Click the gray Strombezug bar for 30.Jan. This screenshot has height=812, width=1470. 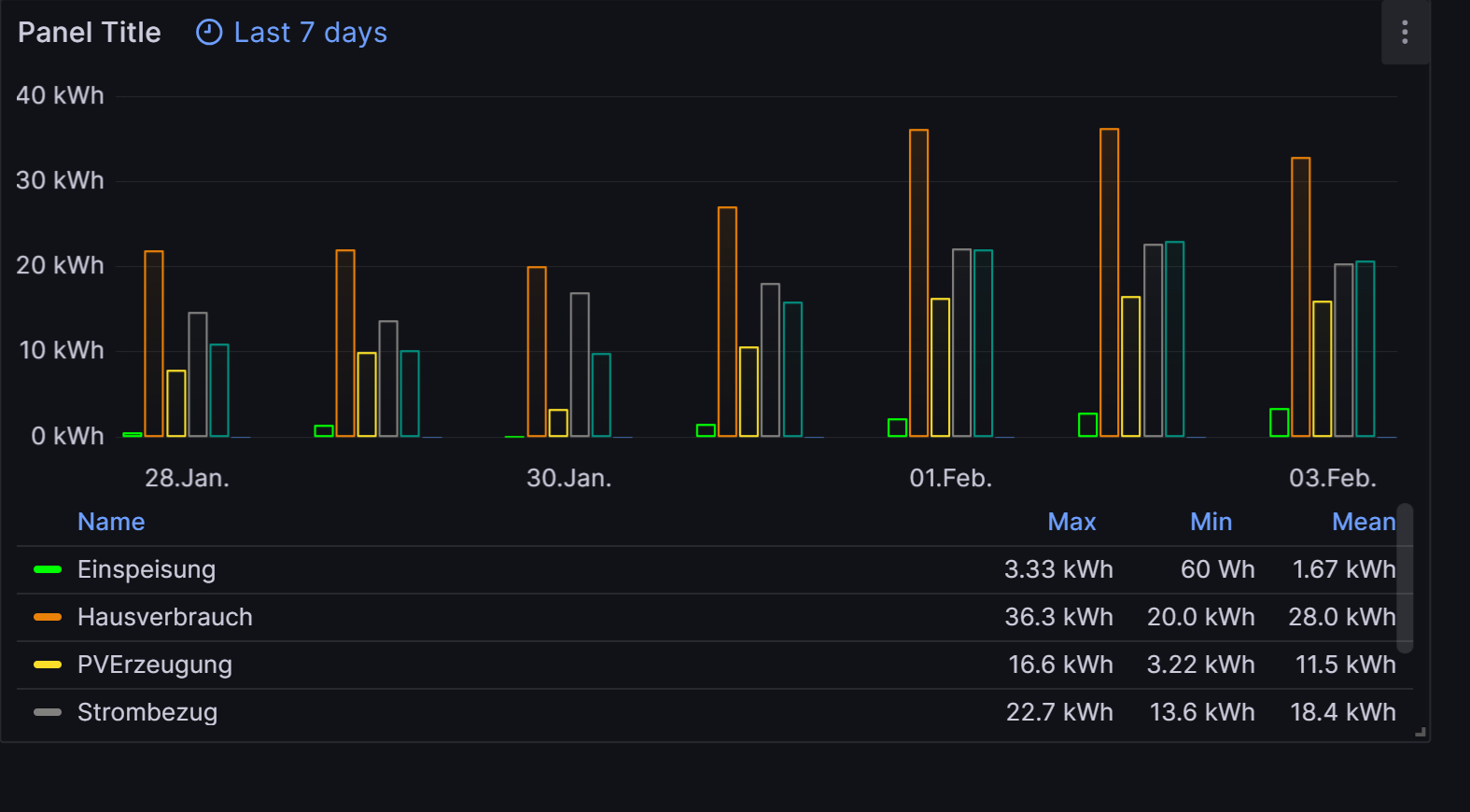tap(580, 365)
